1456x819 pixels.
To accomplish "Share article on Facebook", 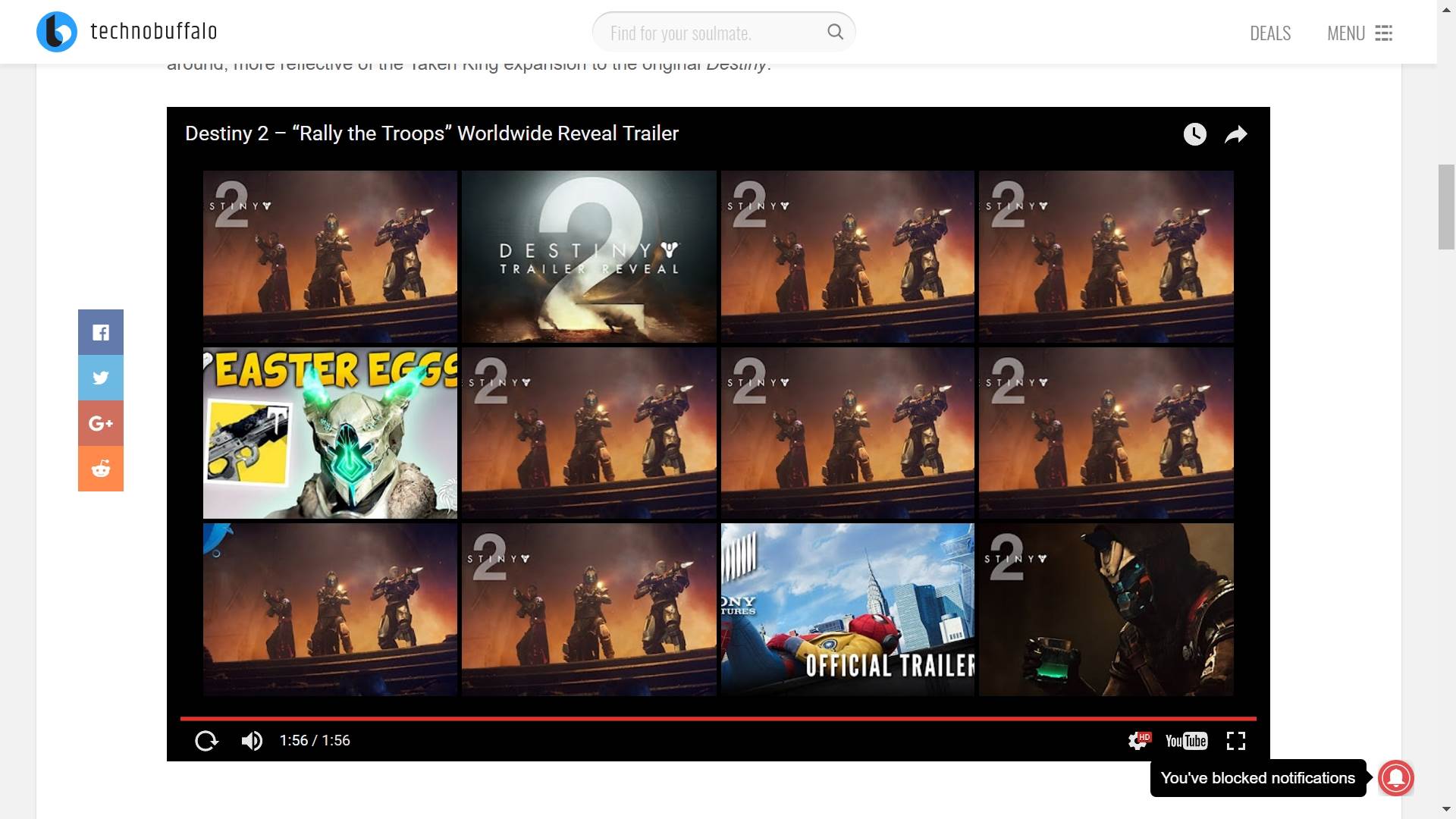I will [101, 332].
